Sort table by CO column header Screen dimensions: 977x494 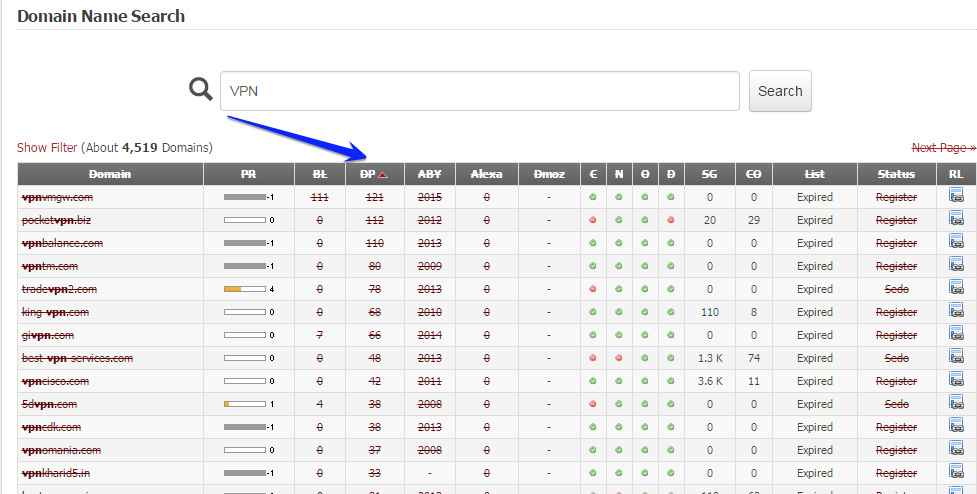(753, 174)
